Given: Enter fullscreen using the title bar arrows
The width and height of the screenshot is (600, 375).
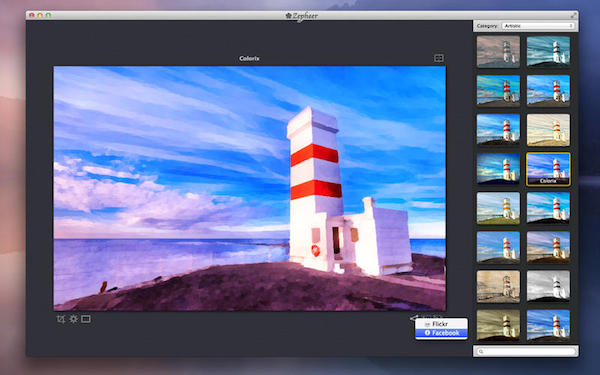Looking at the screenshot, I should coord(573,15).
